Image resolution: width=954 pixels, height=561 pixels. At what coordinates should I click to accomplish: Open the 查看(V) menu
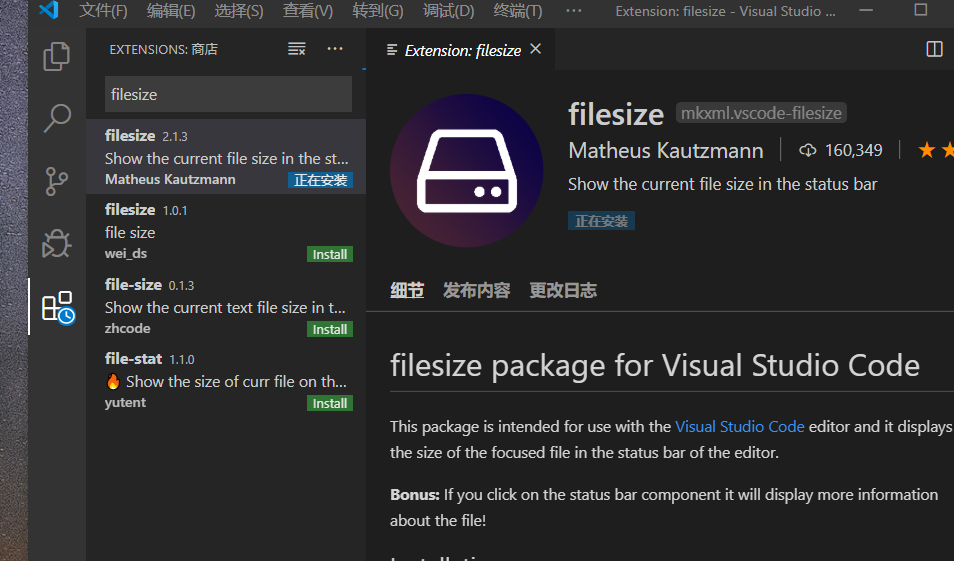pos(308,11)
